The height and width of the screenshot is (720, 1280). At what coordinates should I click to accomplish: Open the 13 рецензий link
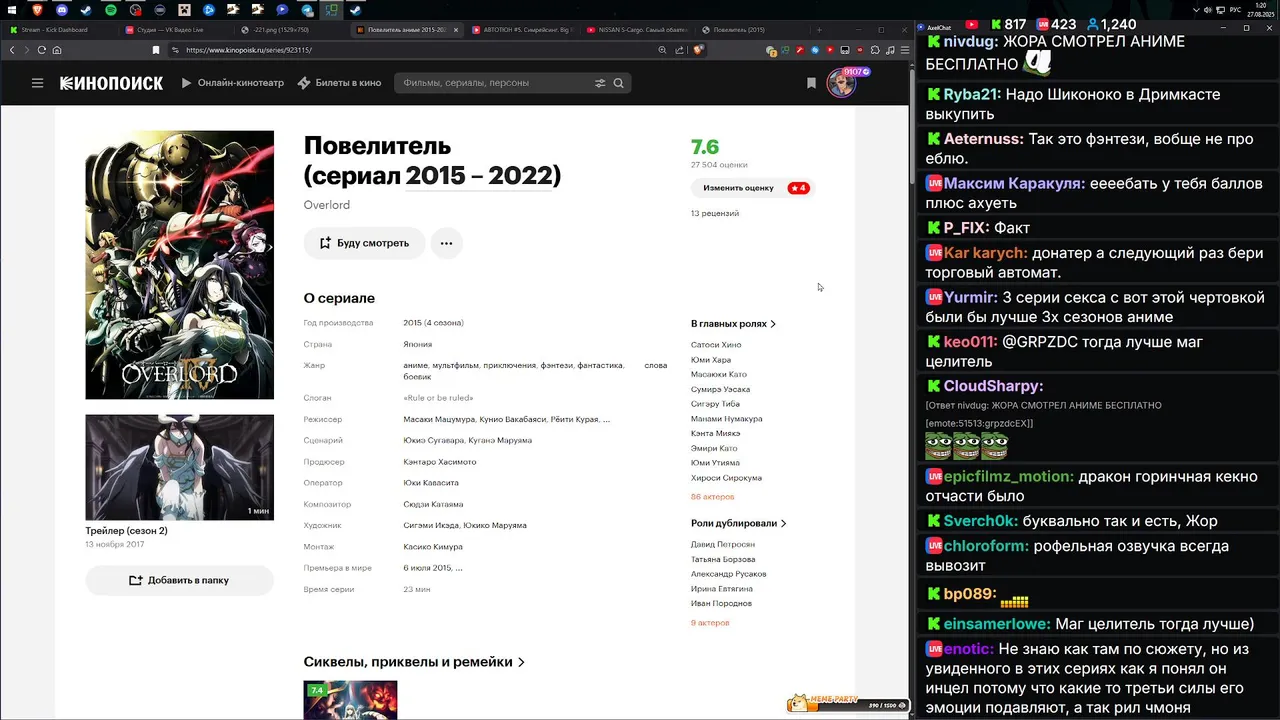(x=715, y=213)
